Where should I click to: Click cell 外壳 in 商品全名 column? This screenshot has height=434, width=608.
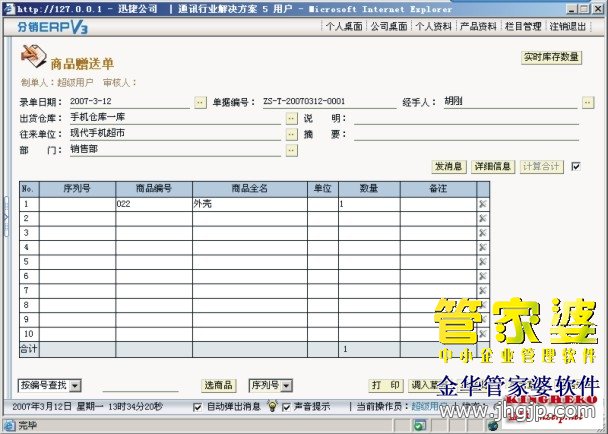(x=250, y=204)
